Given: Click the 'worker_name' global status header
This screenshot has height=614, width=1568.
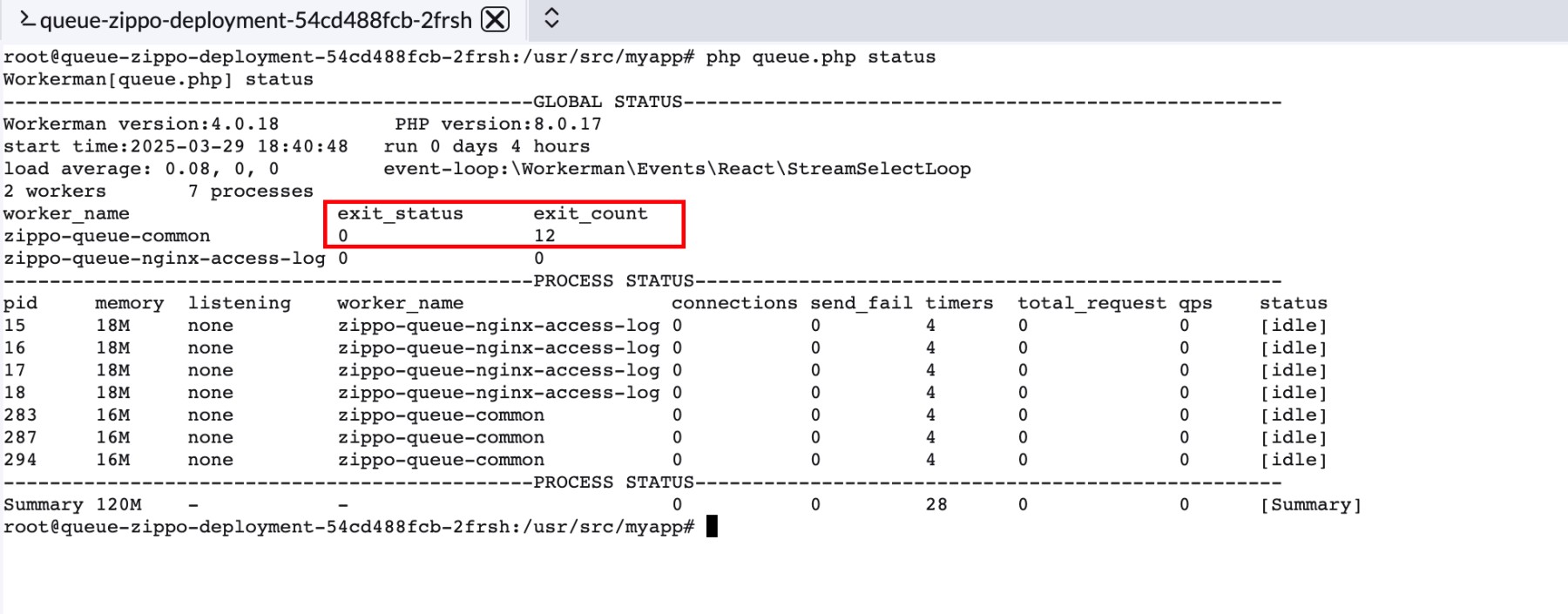Looking at the screenshot, I should (x=66, y=213).
